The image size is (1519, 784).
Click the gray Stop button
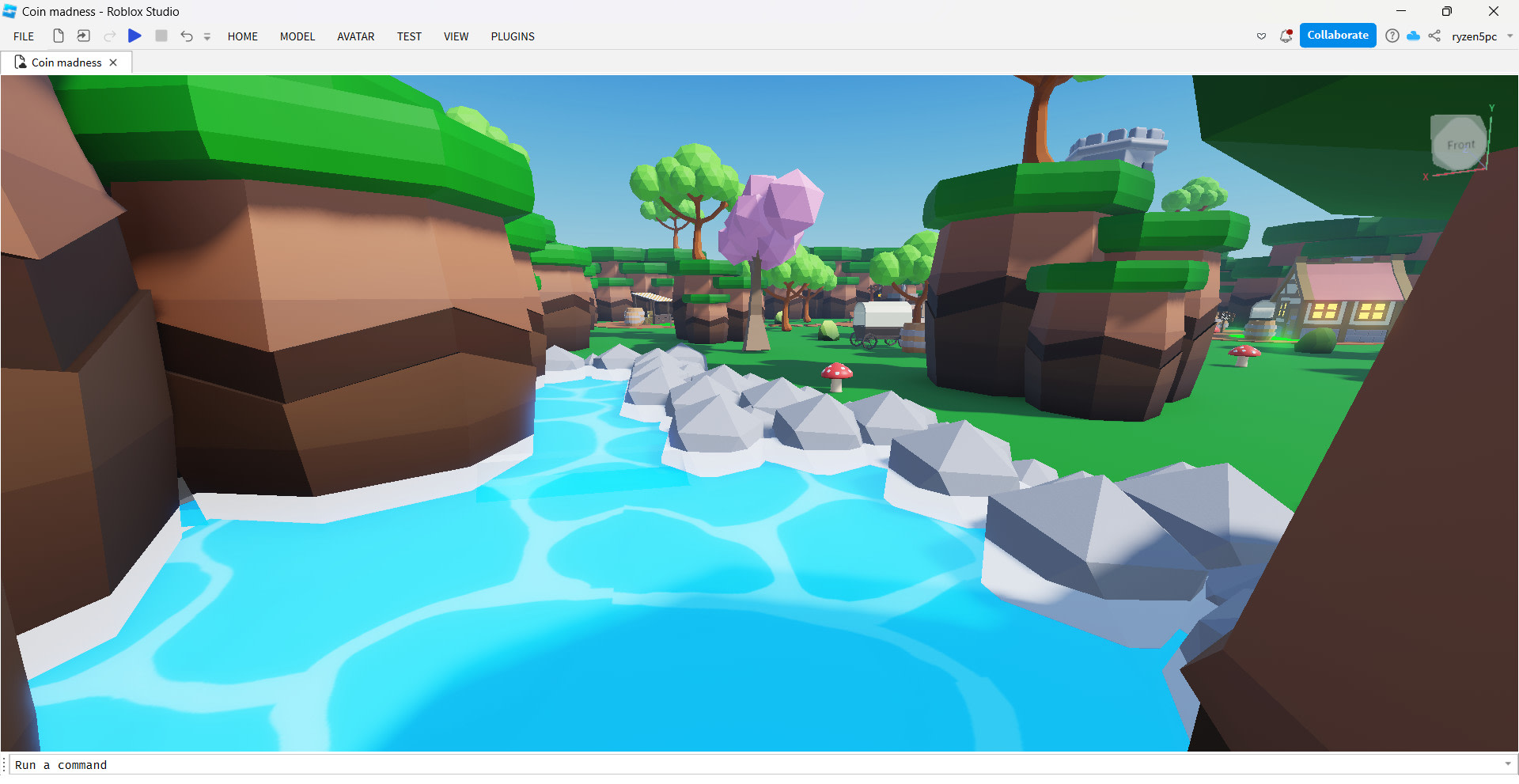161,36
